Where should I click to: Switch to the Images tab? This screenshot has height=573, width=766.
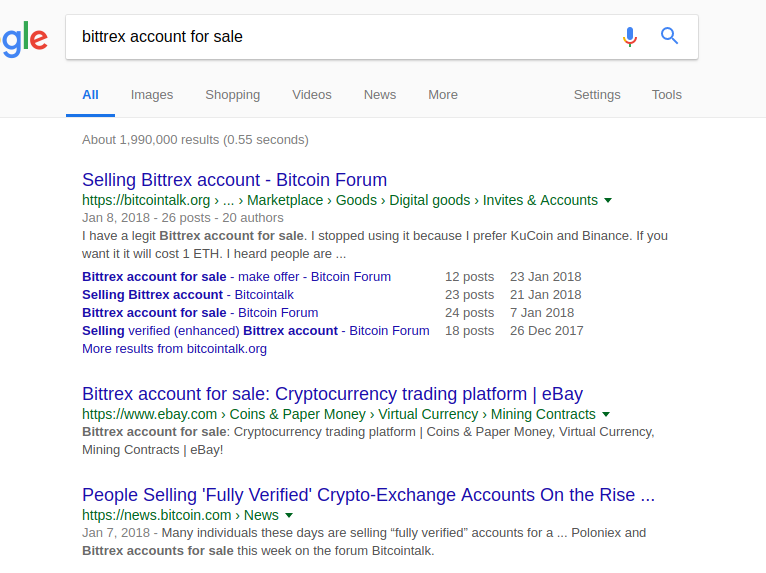[x=152, y=95]
